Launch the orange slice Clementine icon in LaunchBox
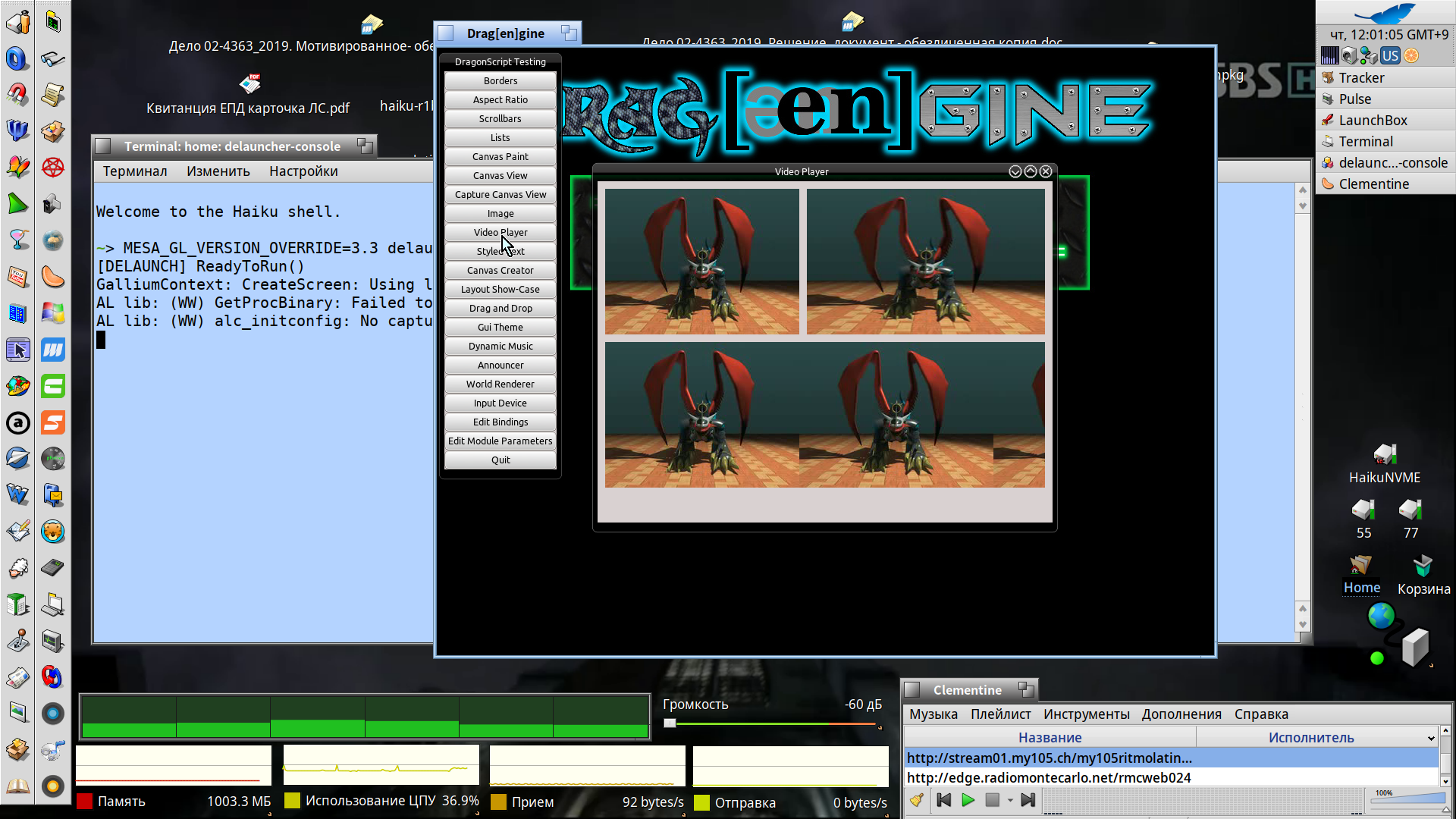Viewport: 1456px width, 819px height. (x=52, y=277)
